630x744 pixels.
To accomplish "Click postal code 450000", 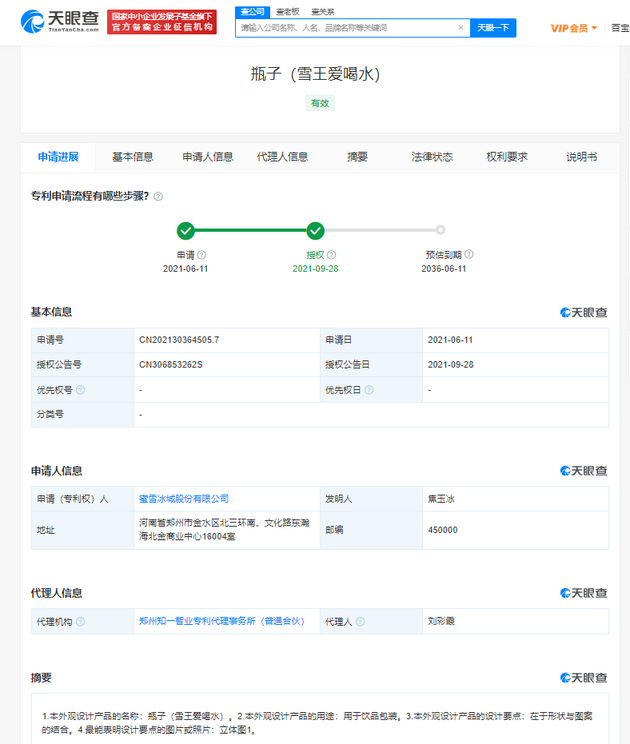I will [x=443, y=530].
